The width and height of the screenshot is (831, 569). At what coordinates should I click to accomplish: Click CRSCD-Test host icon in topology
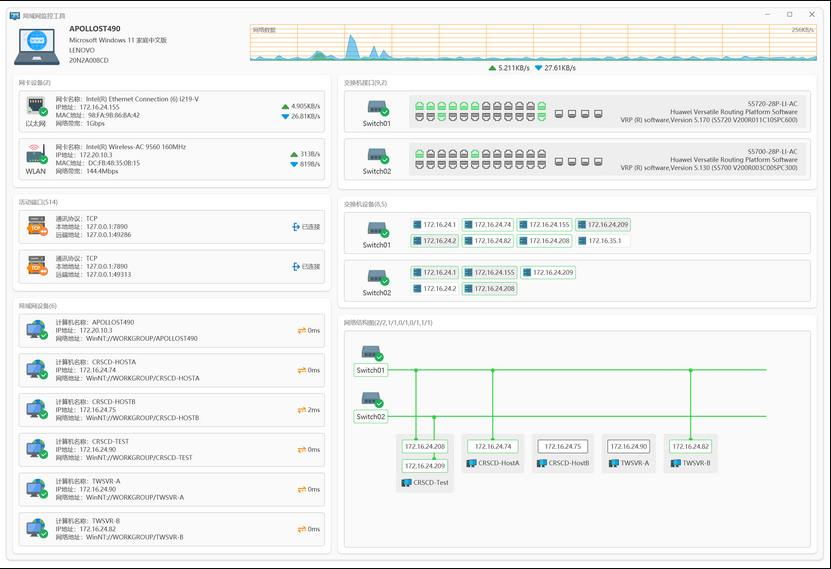[x=406, y=483]
